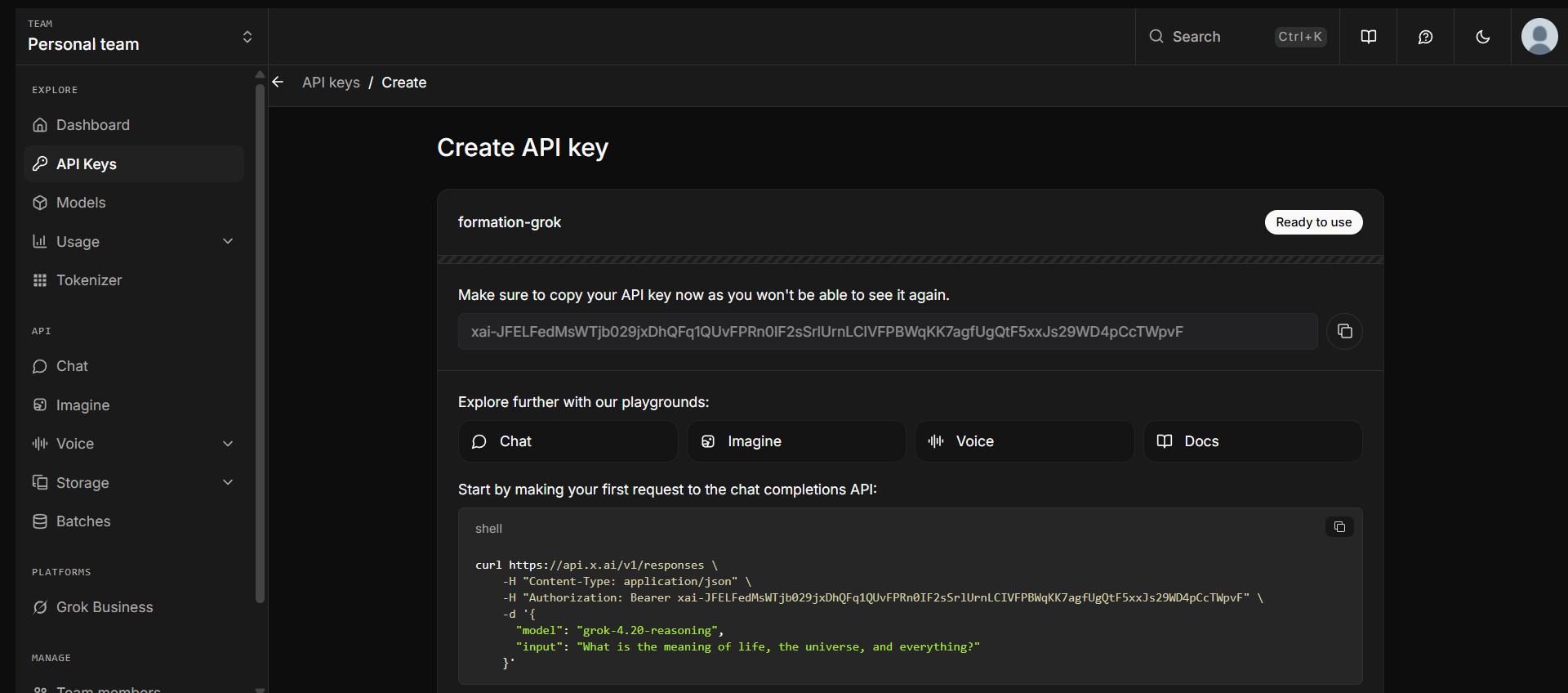
Task: Open Grok Business in sidebar
Action: pyautogui.click(x=134, y=607)
